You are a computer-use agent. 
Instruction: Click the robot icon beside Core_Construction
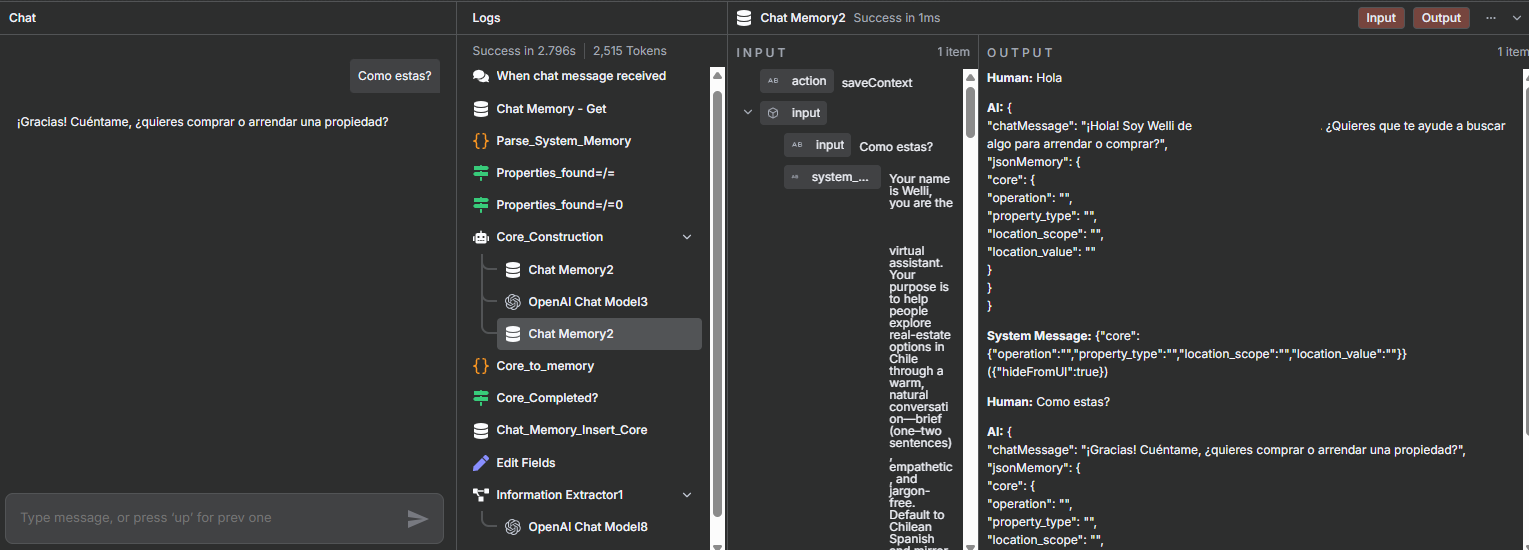(481, 237)
